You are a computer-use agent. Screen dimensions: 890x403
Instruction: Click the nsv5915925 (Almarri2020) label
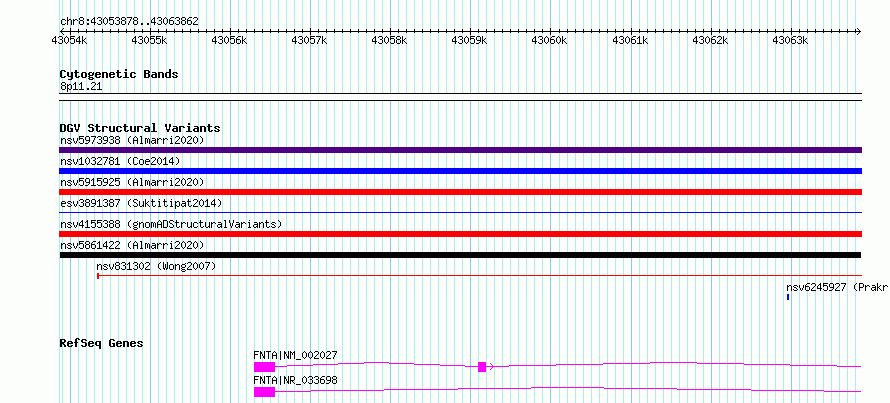pos(132,182)
